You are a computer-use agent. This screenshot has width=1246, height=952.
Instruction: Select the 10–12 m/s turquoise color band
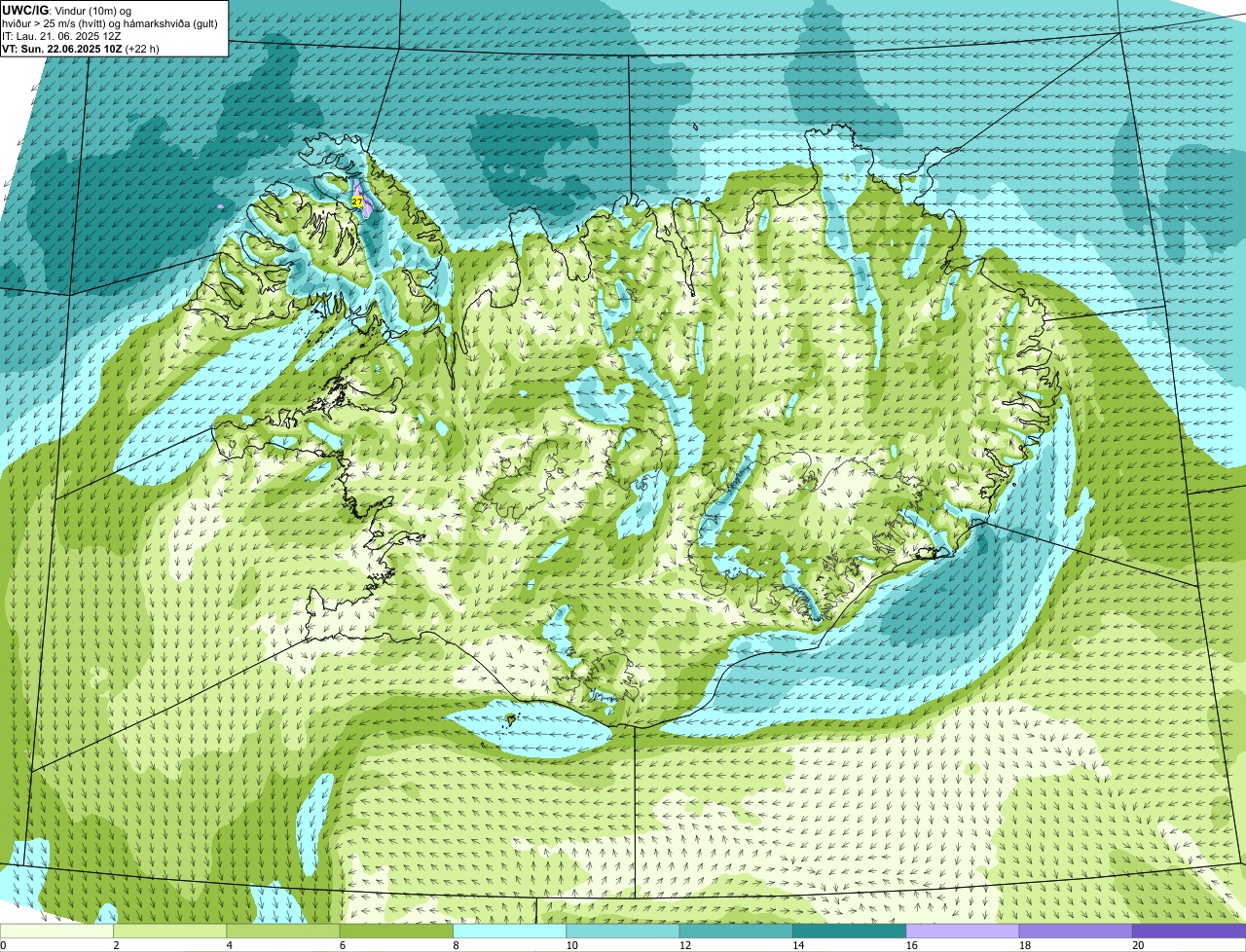[x=623, y=931]
